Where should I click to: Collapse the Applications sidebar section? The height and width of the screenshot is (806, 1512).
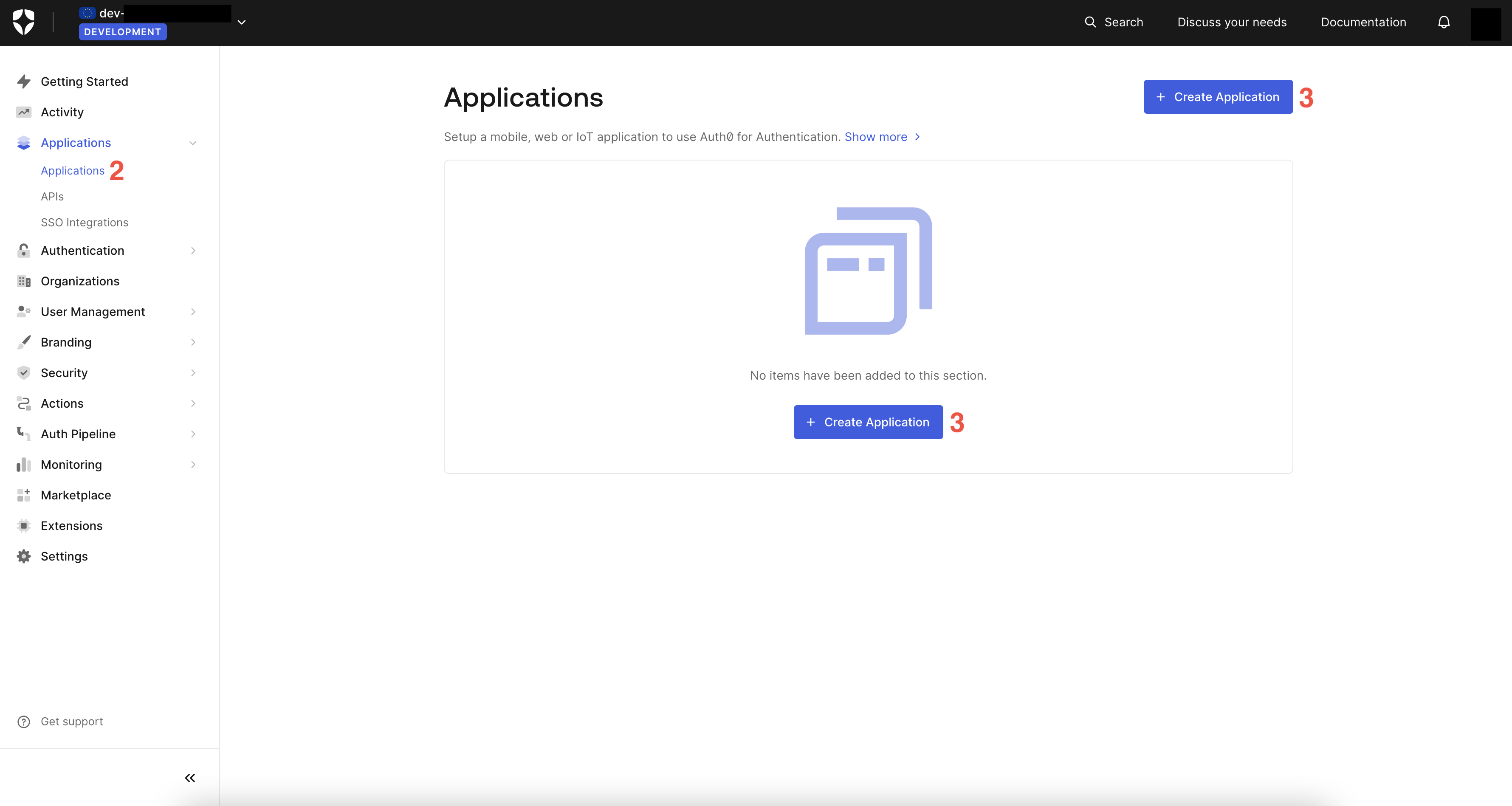coord(192,143)
